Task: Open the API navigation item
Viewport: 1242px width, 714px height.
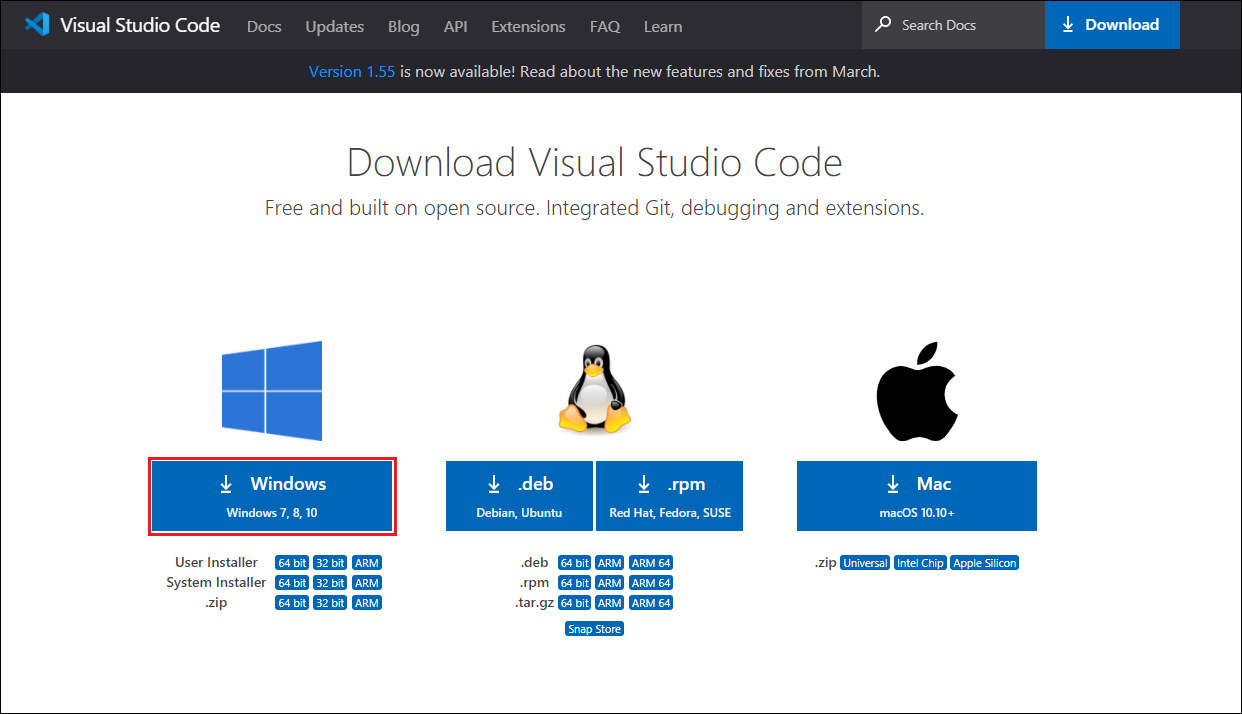Action: click(x=455, y=27)
